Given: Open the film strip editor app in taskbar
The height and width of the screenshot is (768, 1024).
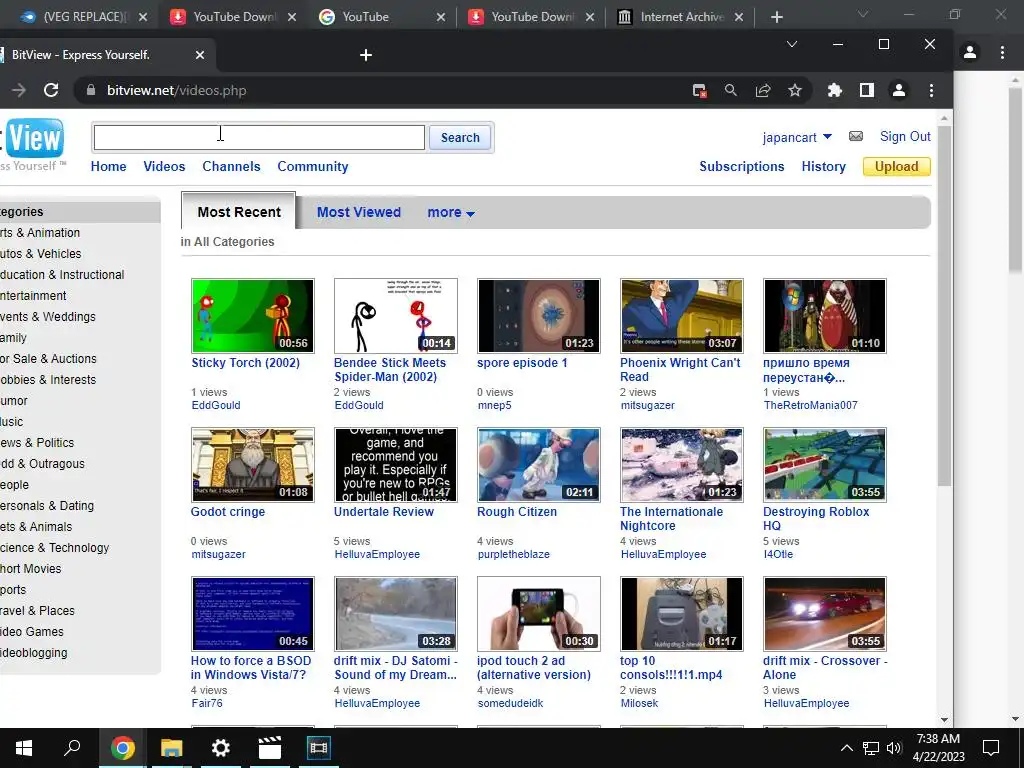Looking at the screenshot, I should pos(319,748).
